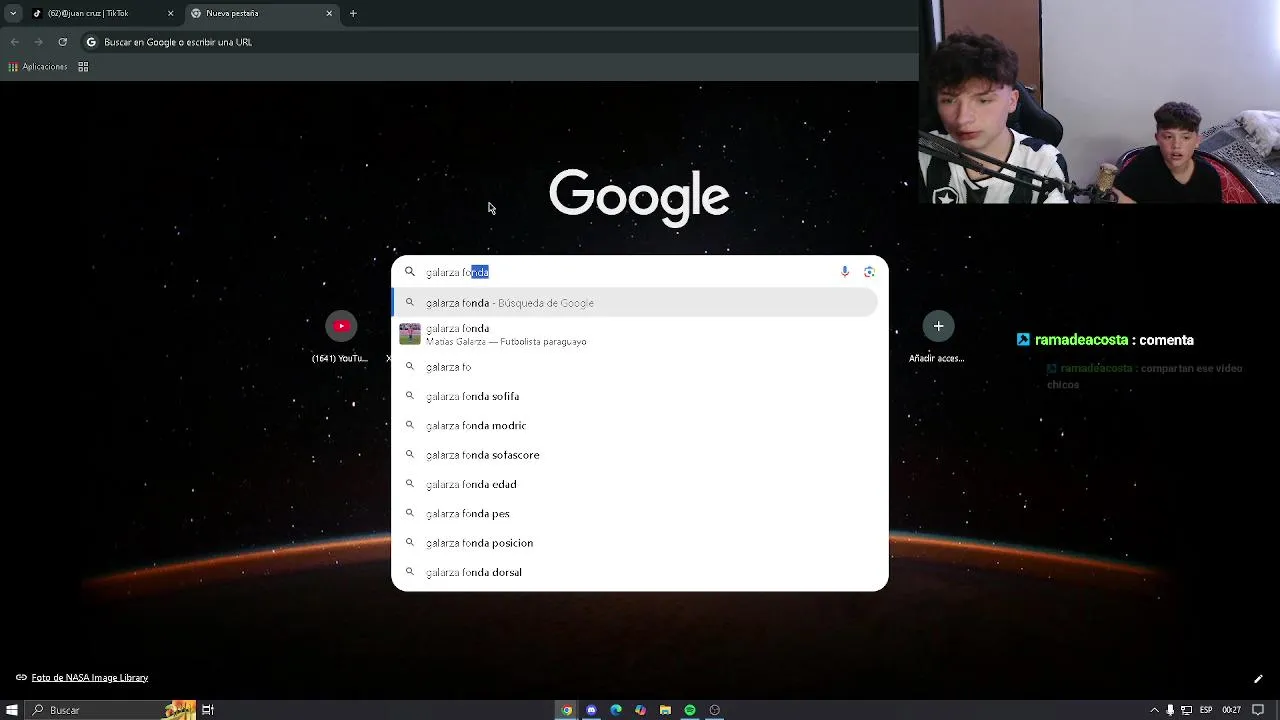The height and width of the screenshot is (720, 1280).
Task: Close the Nueva pestaña tab
Action: [x=329, y=13]
